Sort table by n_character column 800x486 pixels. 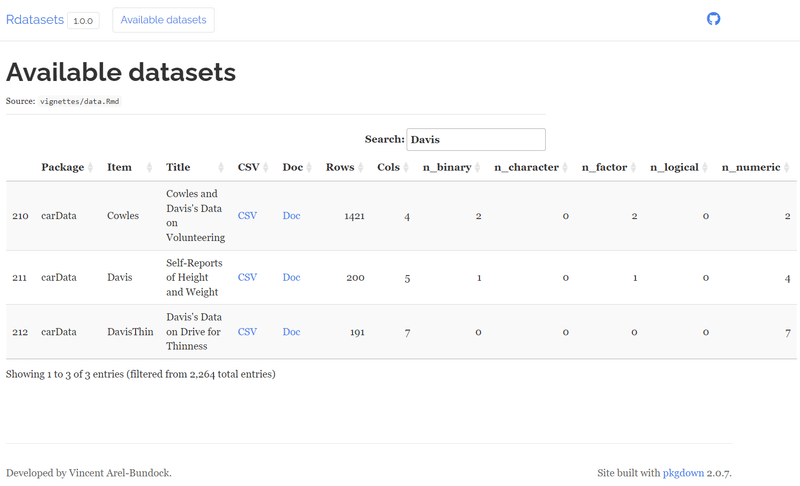[526, 167]
